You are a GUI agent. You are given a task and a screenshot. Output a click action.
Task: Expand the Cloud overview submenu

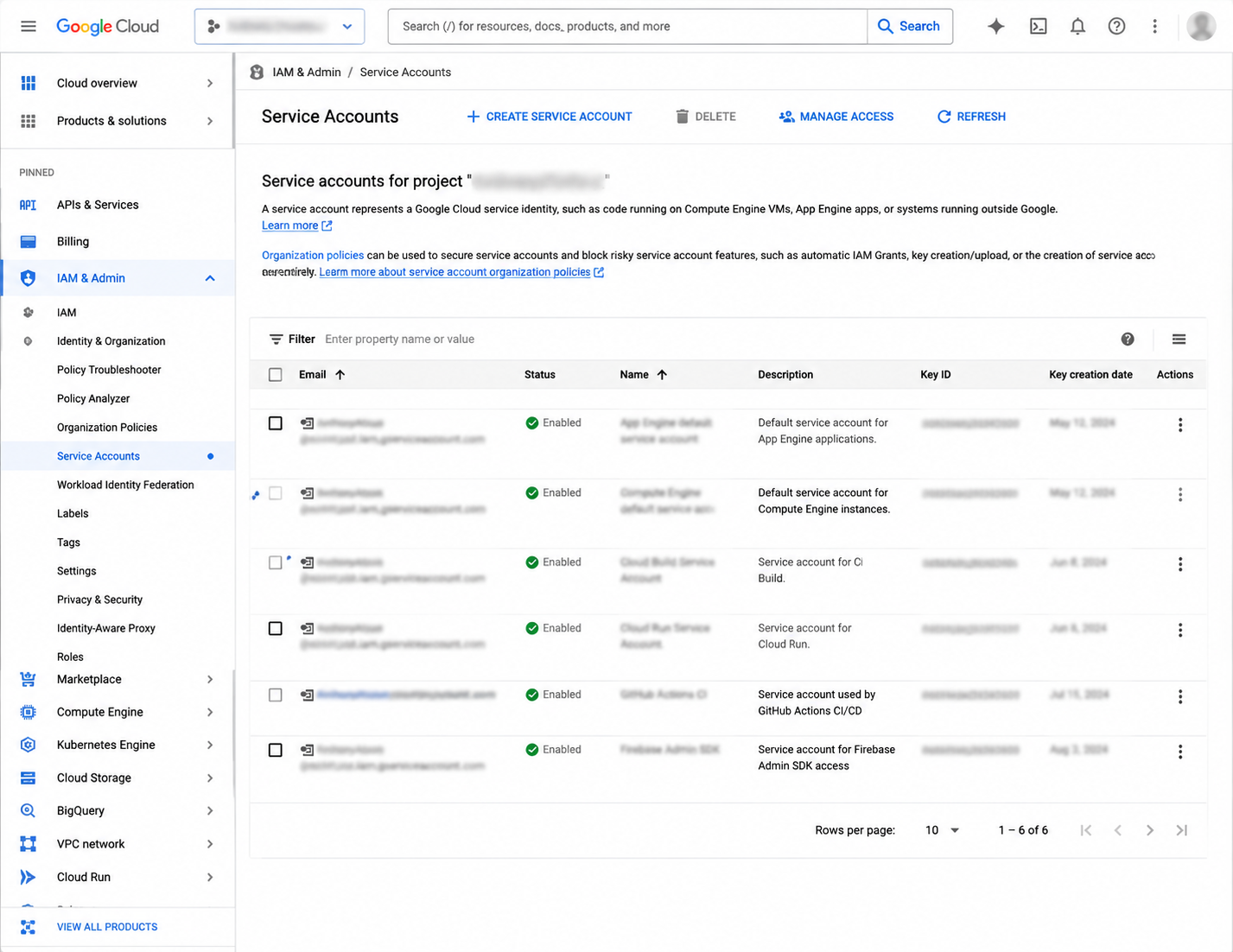click(x=210, y=83)
